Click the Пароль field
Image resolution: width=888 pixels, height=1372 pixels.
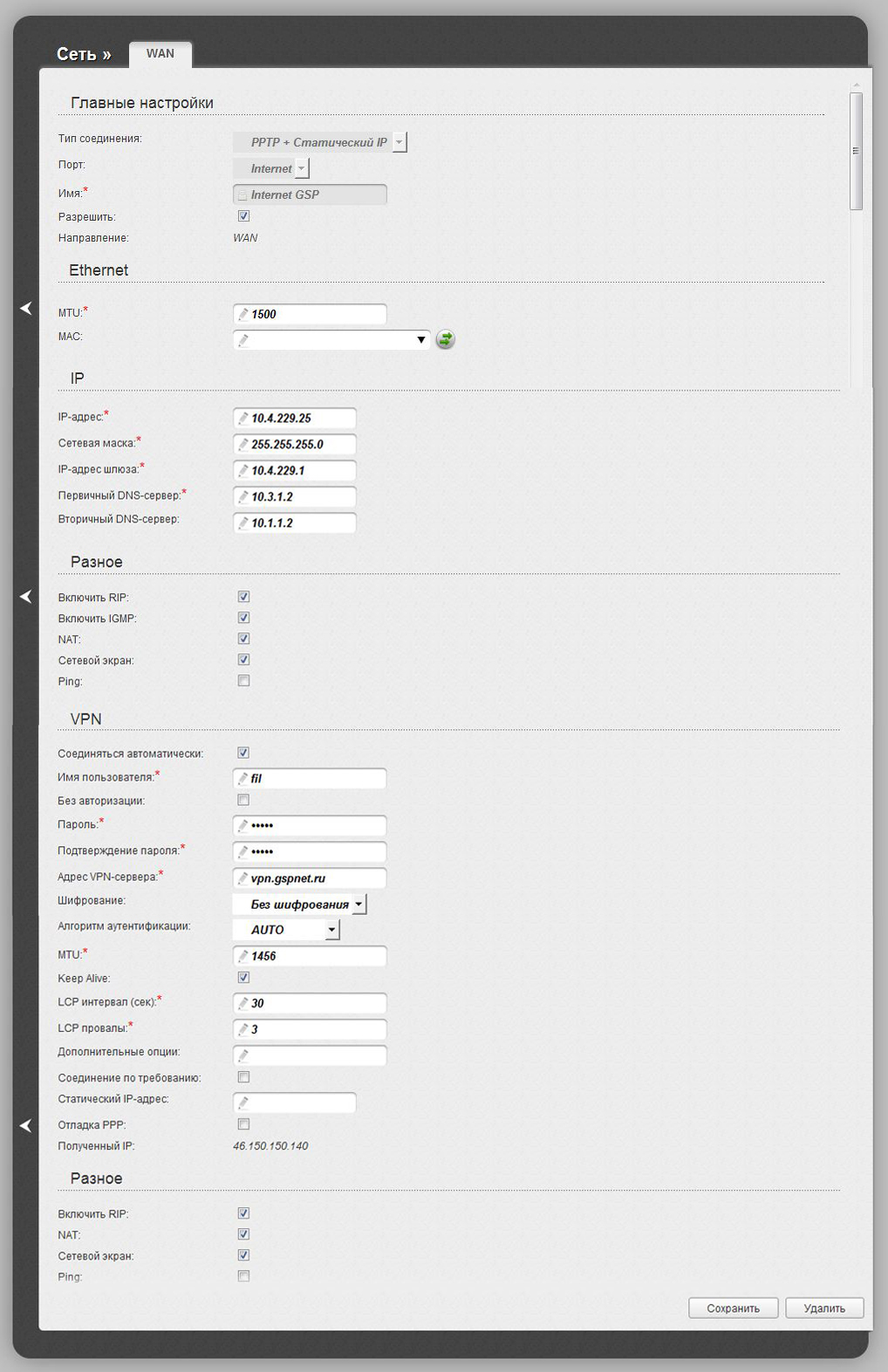pyautogui.click(x=310, y=826)
